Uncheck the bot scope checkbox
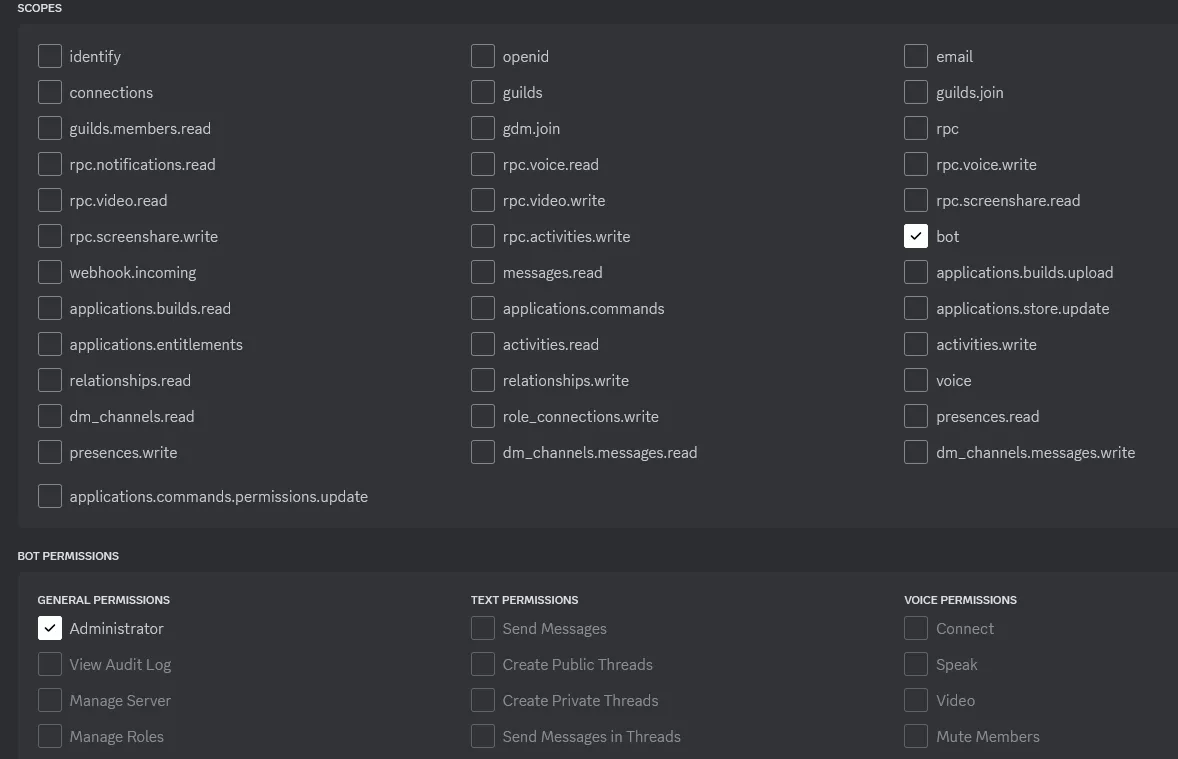This screenshot has width=1178, height=759. click(915, 236)
